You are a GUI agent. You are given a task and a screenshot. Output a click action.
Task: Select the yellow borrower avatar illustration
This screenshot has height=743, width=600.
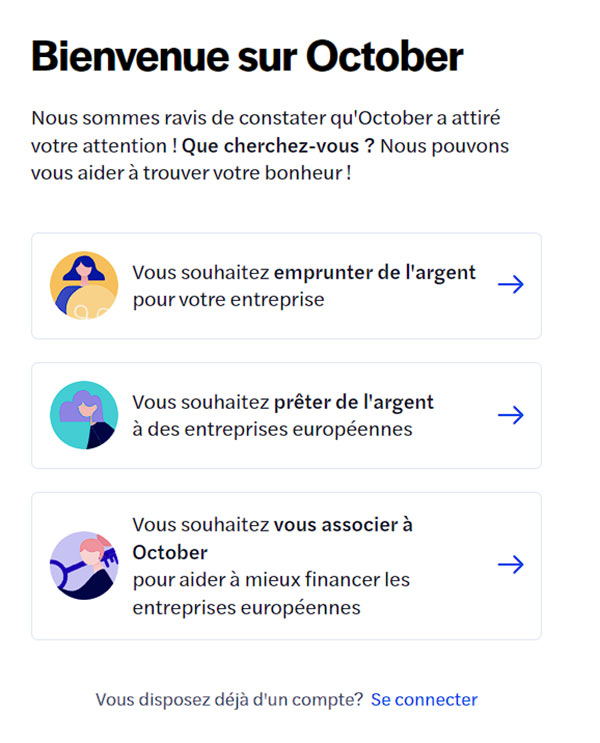[84, 285]
